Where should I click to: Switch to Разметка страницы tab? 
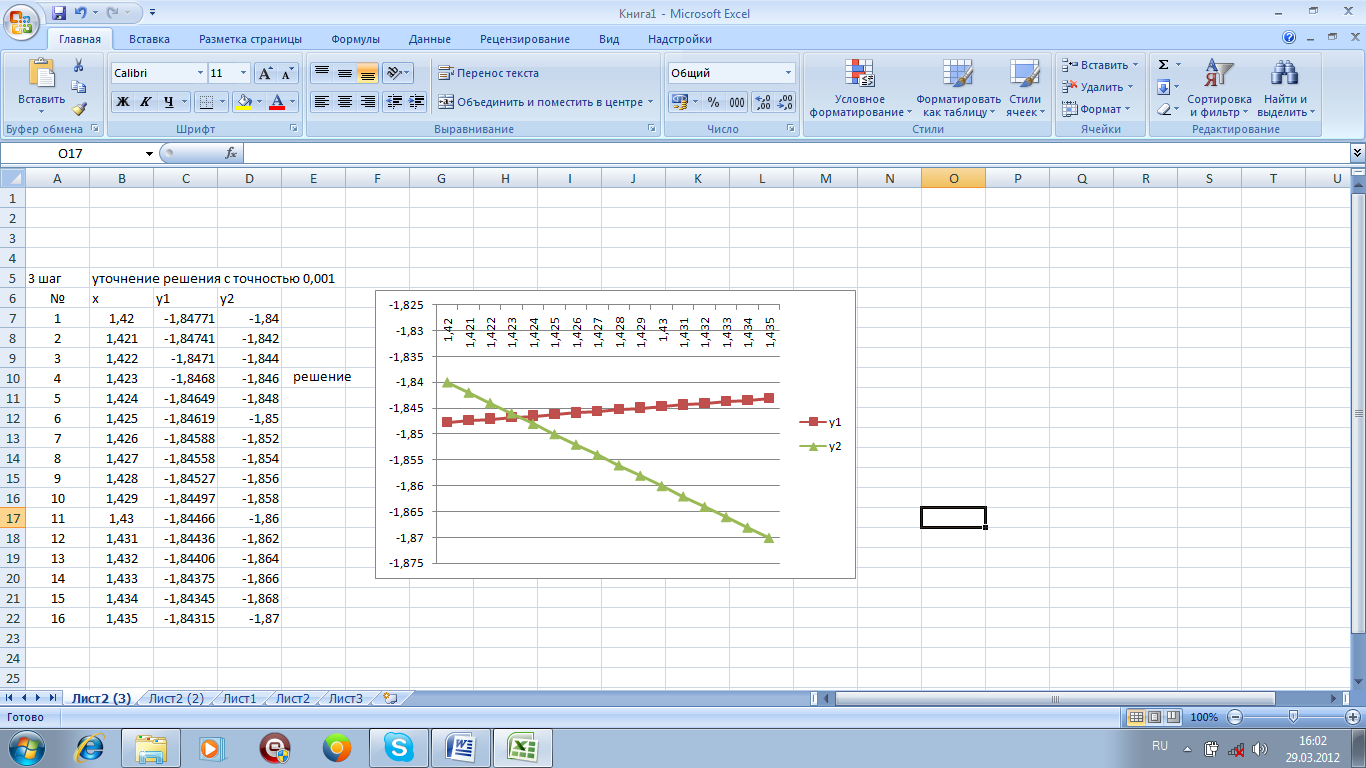(250, 39)
